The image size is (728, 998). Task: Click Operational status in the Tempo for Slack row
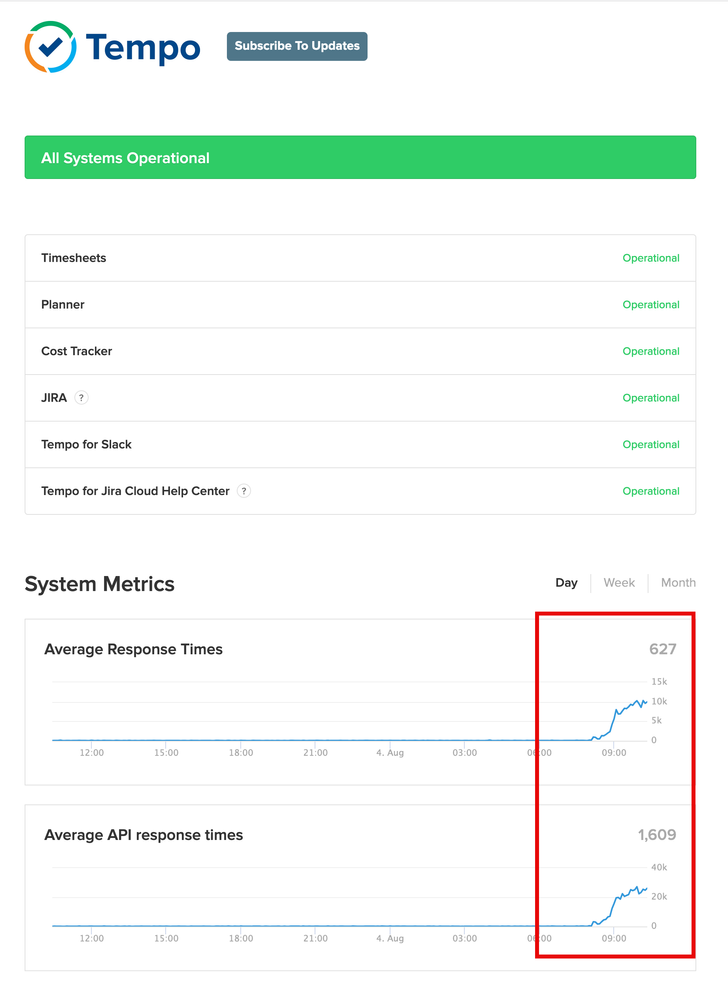[651, 444]
